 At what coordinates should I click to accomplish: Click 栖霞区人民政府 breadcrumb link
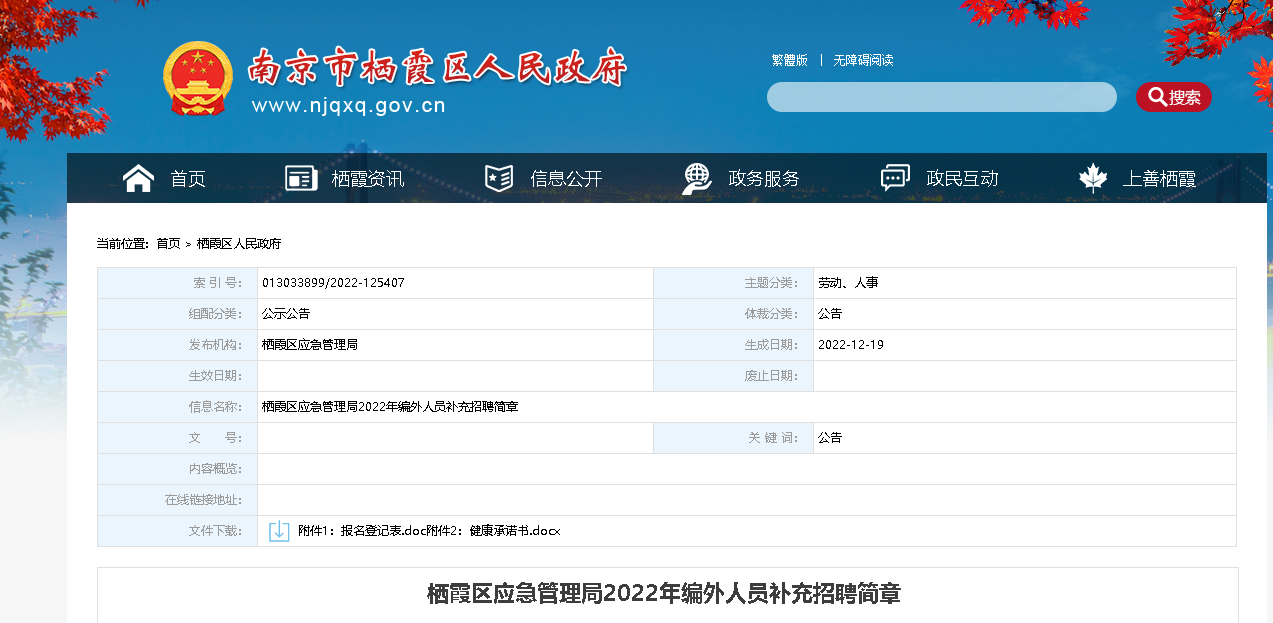239,244
